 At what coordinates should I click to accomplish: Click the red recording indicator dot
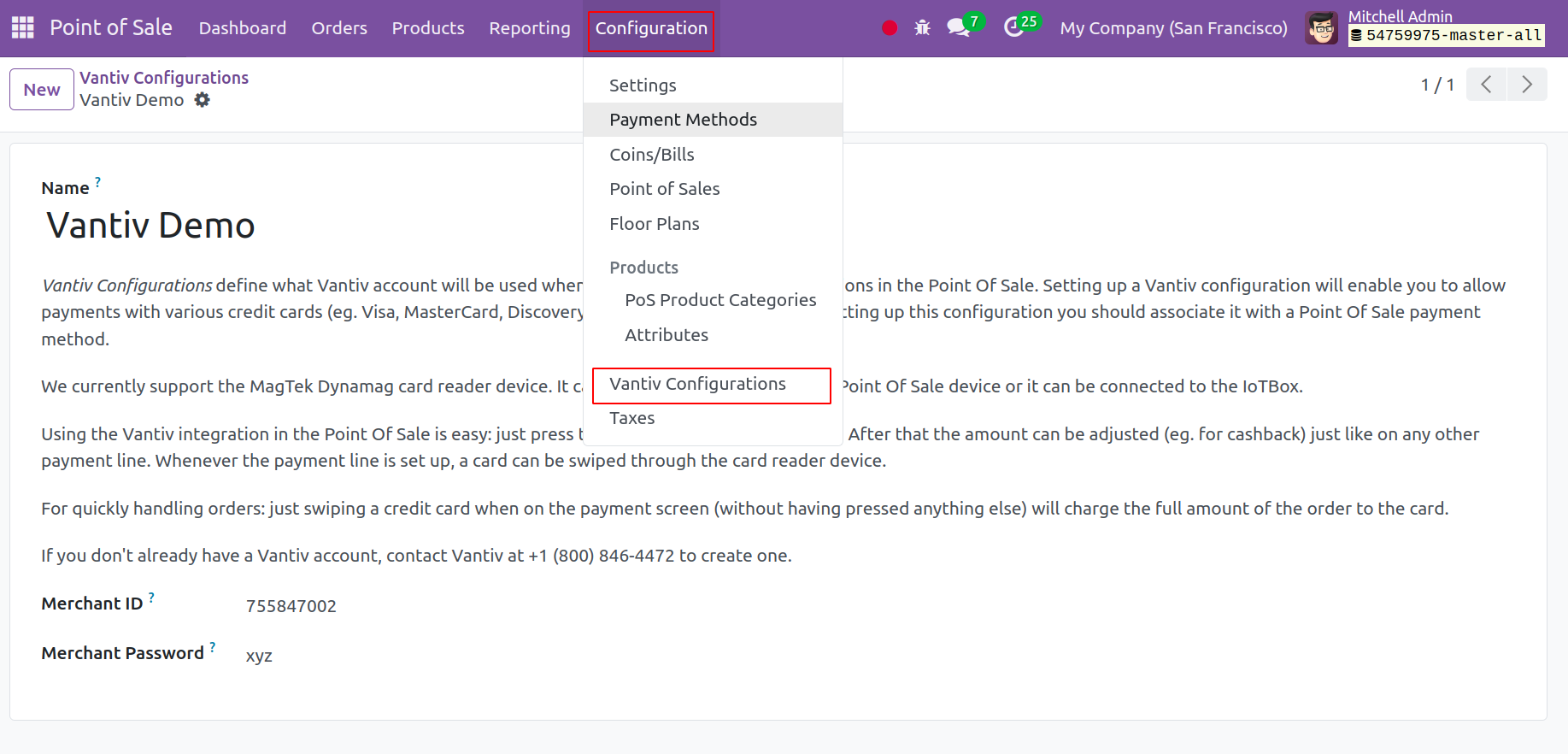click(890, 28)
